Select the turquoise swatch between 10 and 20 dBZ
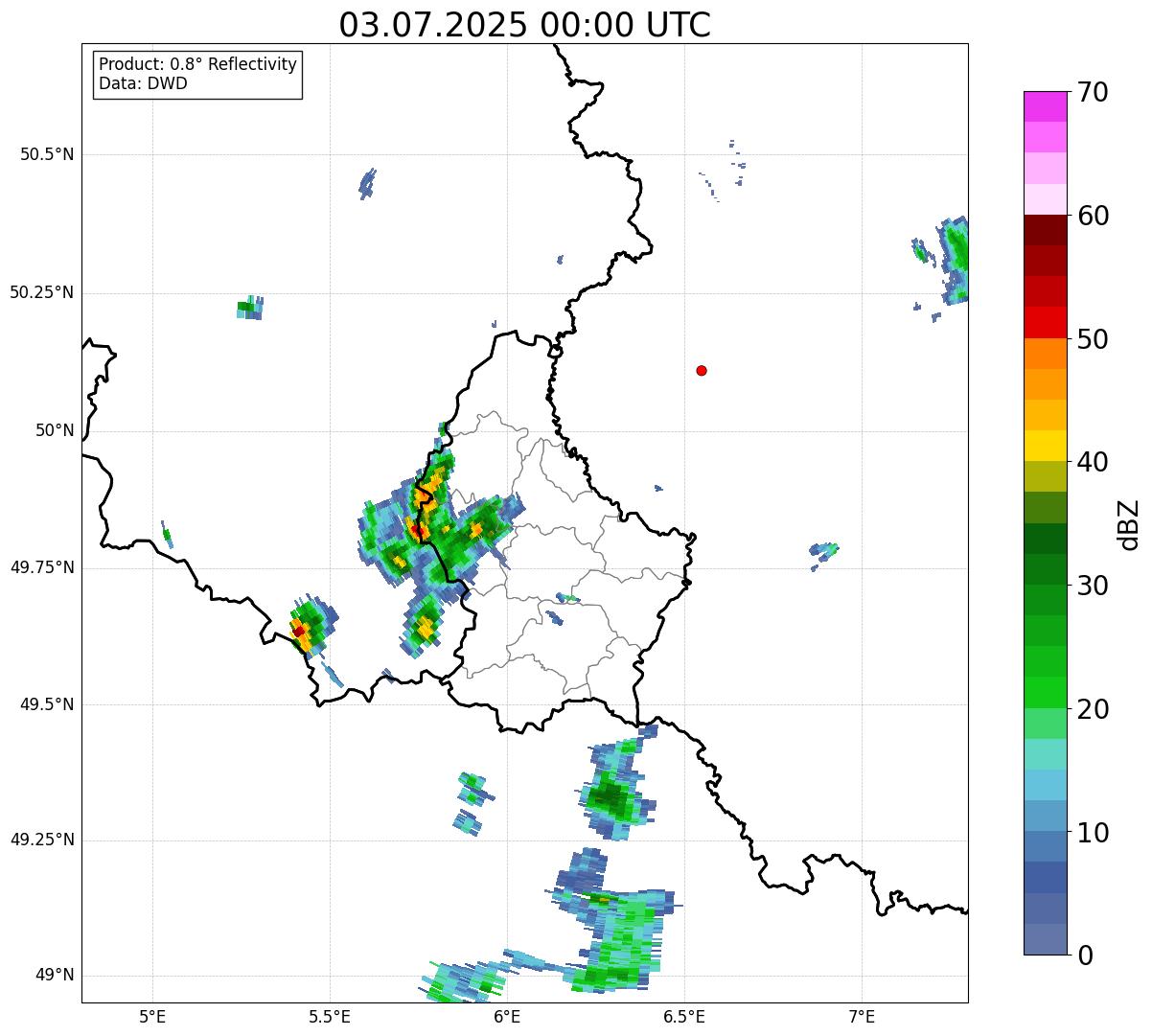 (1045, 754)
